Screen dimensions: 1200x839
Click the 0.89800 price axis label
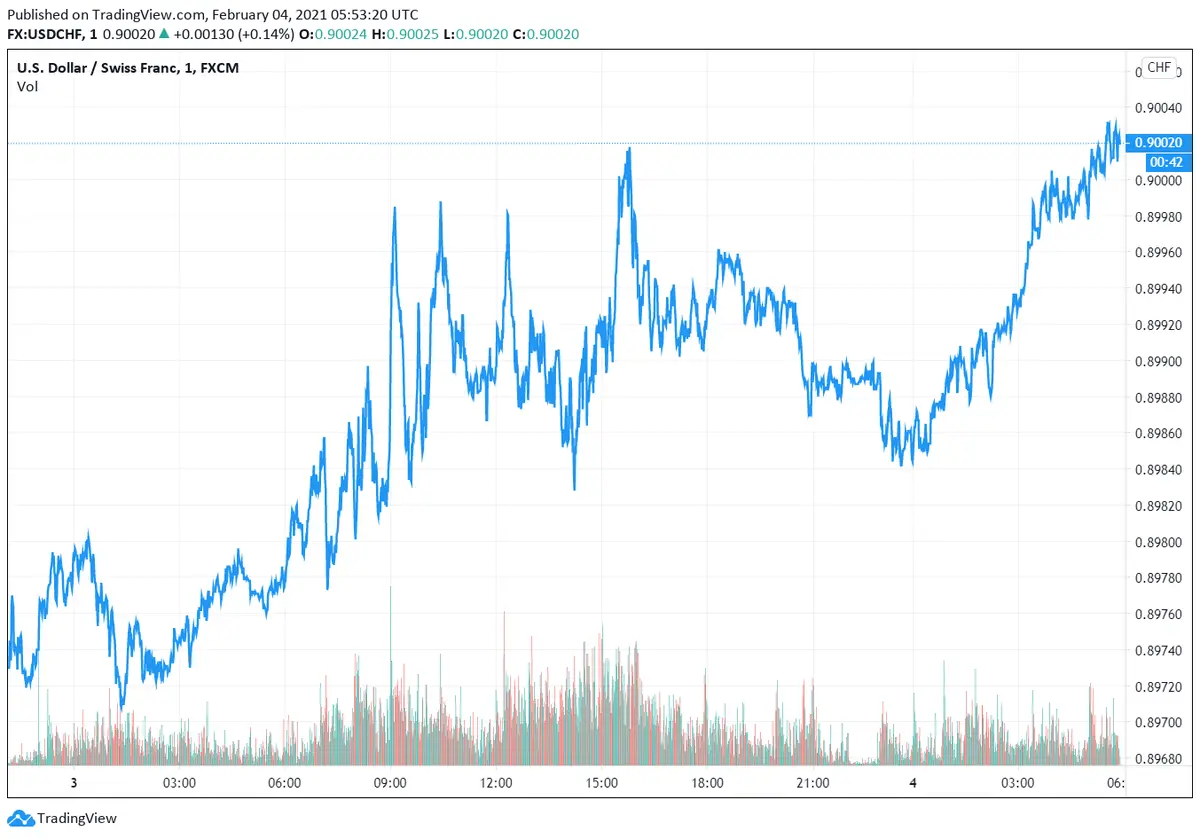[x=1156, y=542]
